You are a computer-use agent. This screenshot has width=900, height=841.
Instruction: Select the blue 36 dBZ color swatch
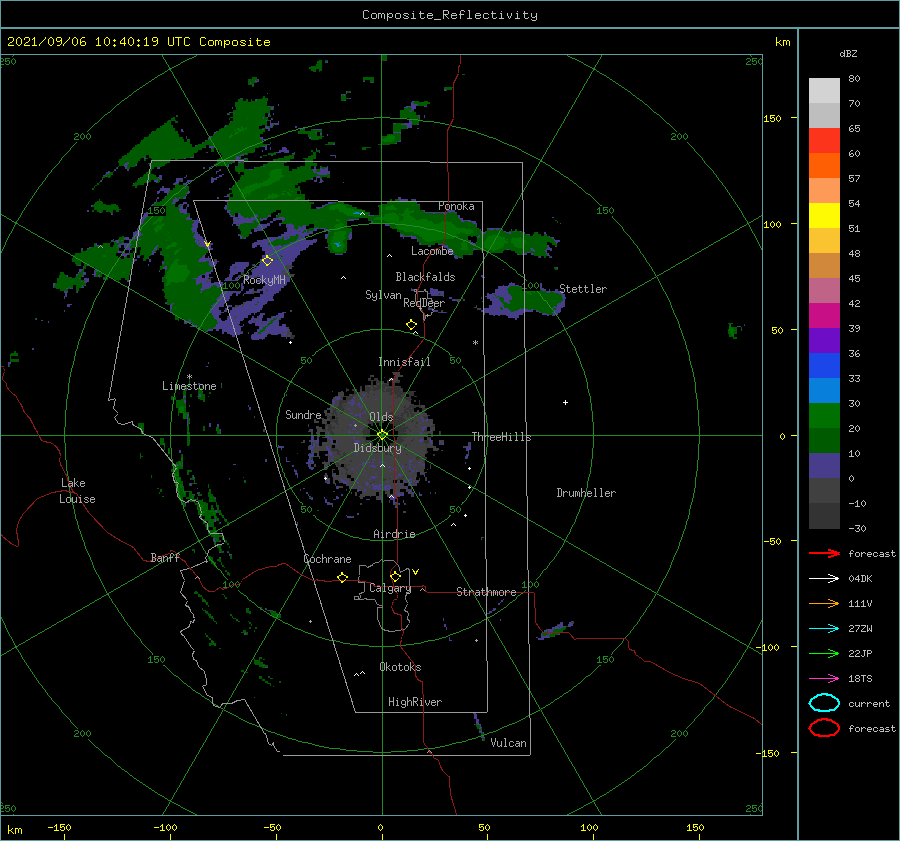coord(824,365)
